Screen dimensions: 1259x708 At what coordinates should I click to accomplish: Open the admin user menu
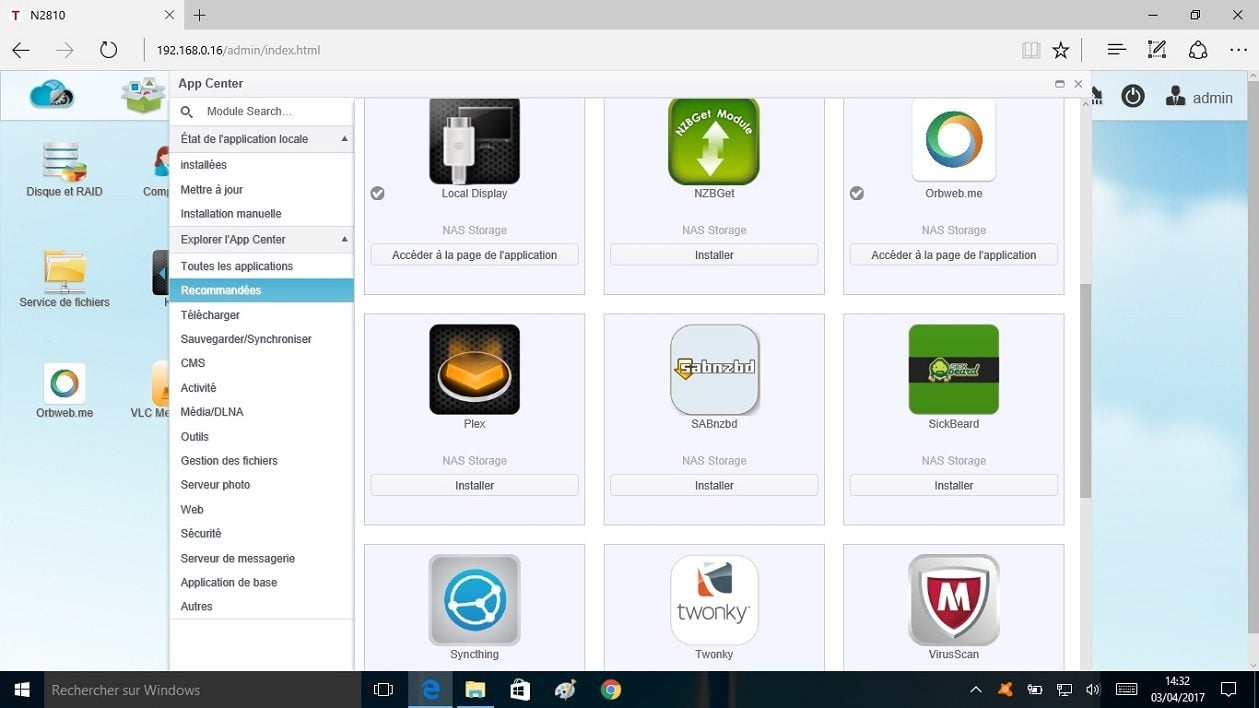pyautogui.click(x=1200, y=97)
